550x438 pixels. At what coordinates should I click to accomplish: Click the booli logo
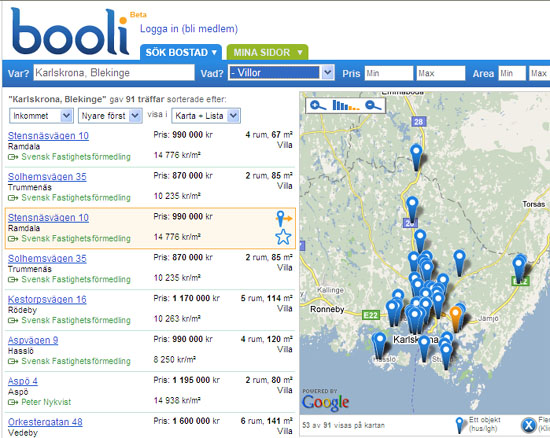69,32
